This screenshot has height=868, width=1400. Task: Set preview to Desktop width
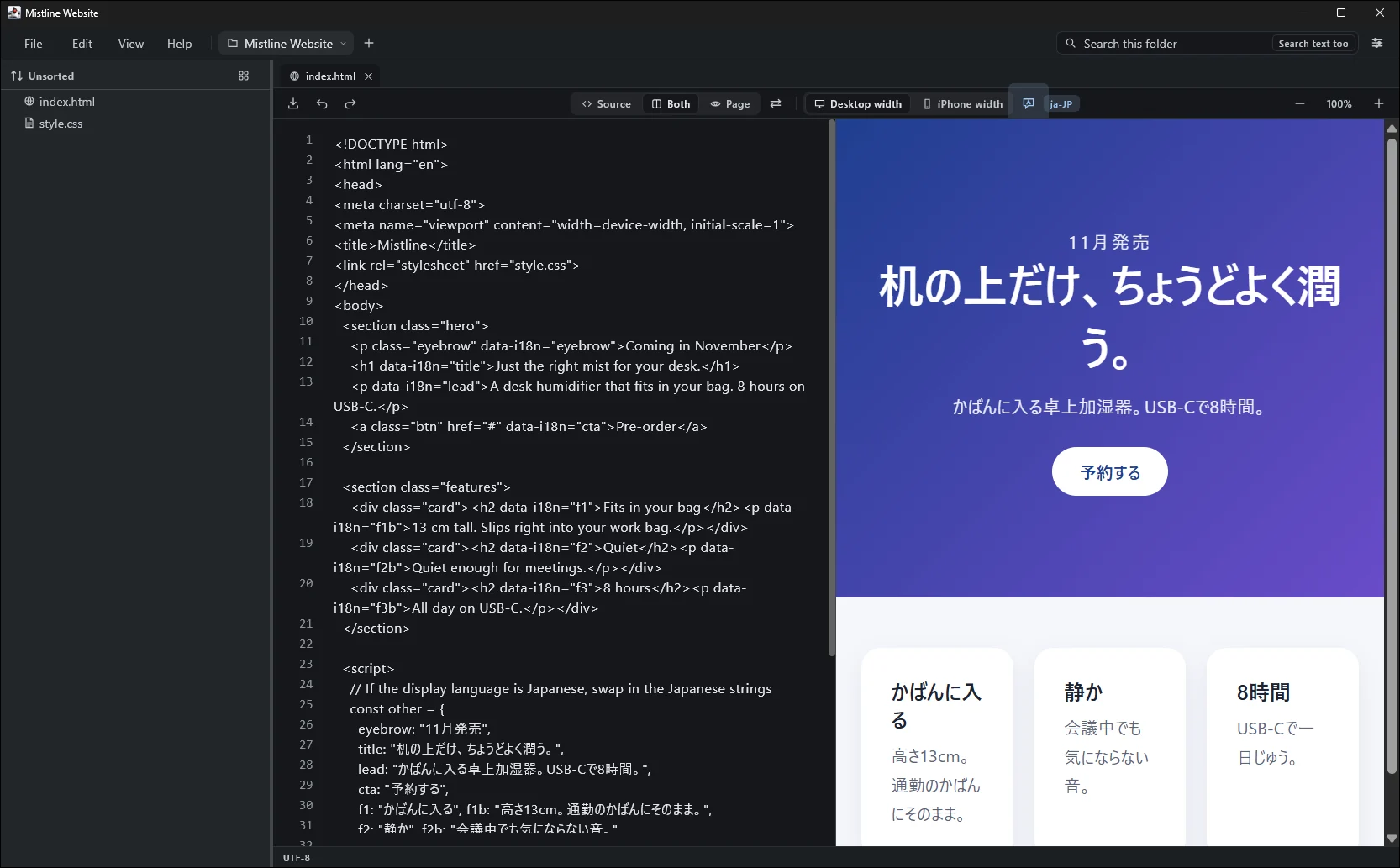point(857,103)
